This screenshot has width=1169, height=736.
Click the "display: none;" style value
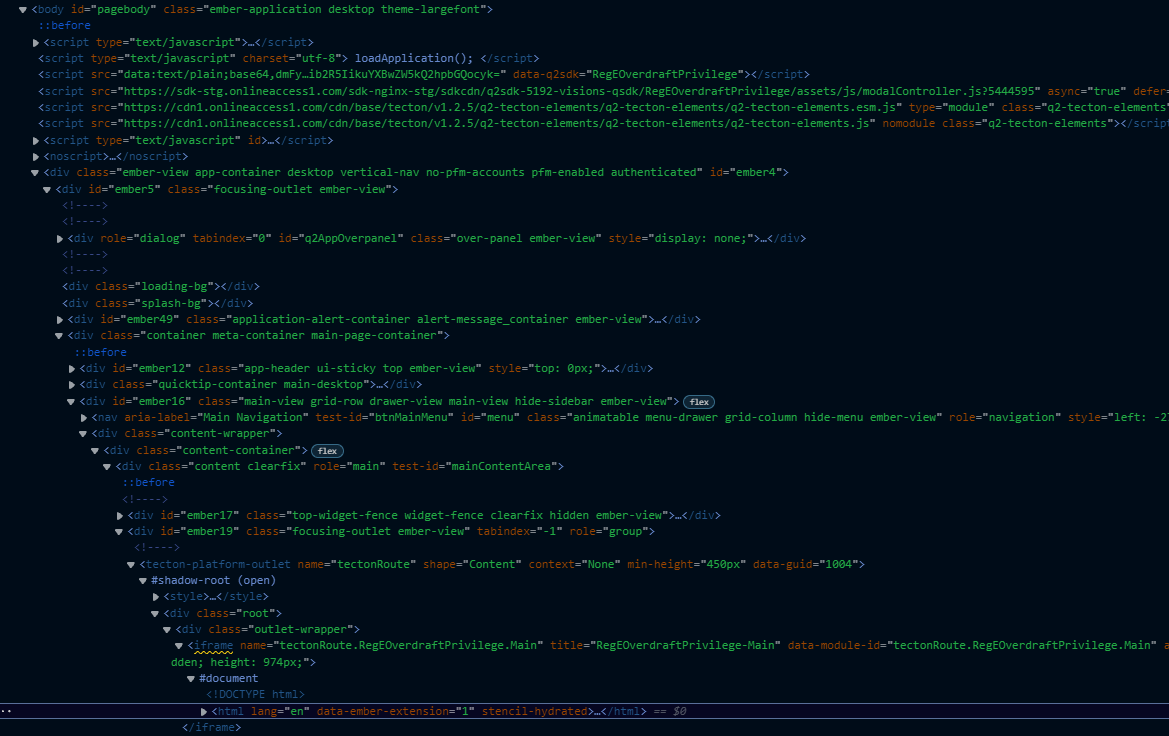(702, 239)
